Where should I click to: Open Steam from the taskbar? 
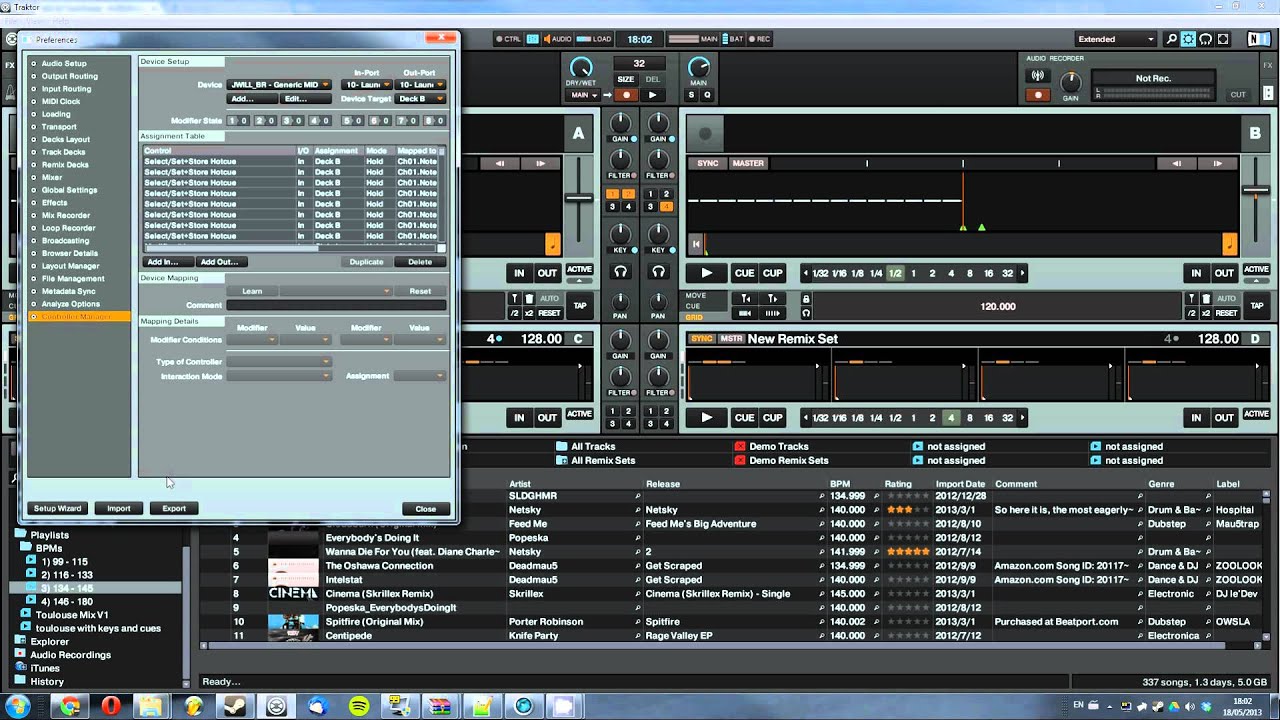pos(235,706)
